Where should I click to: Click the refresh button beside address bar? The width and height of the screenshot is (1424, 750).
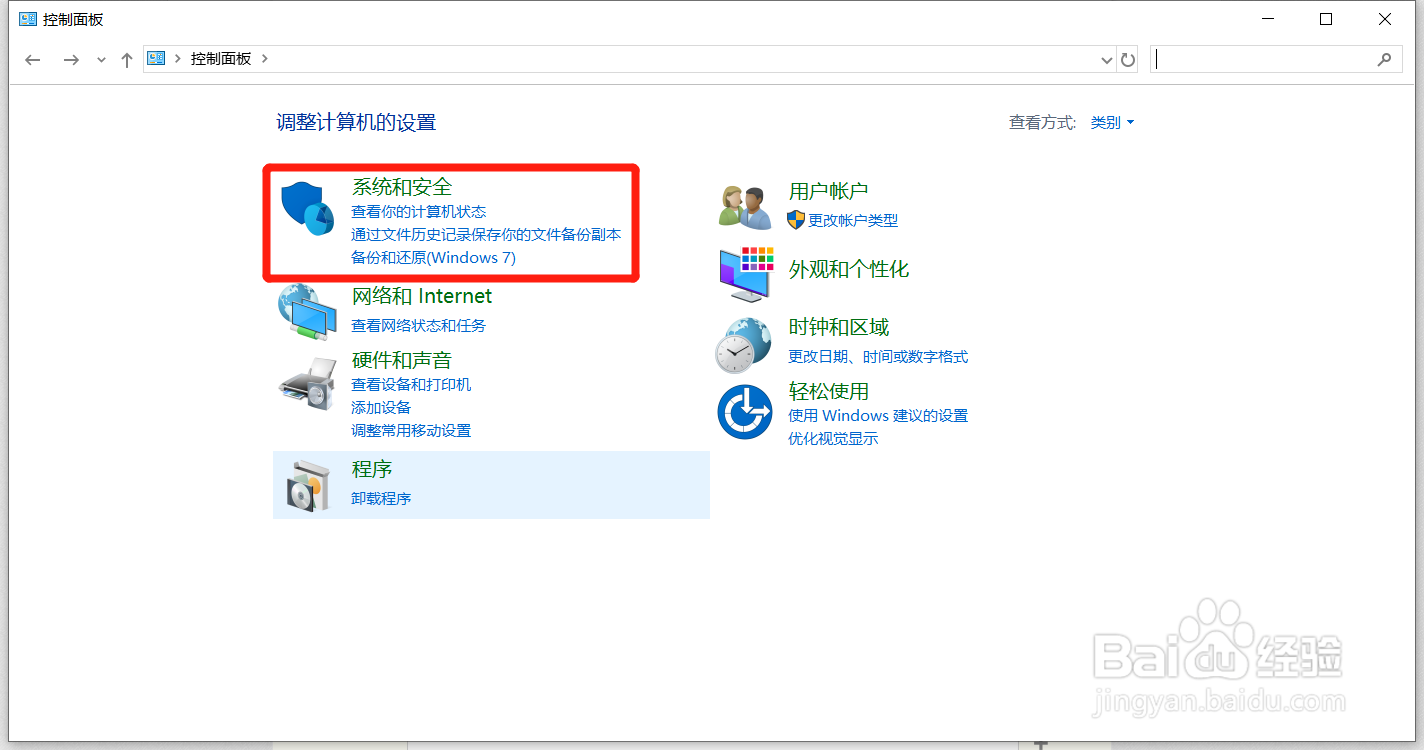pyautogui.click(x=1128, y=60)
